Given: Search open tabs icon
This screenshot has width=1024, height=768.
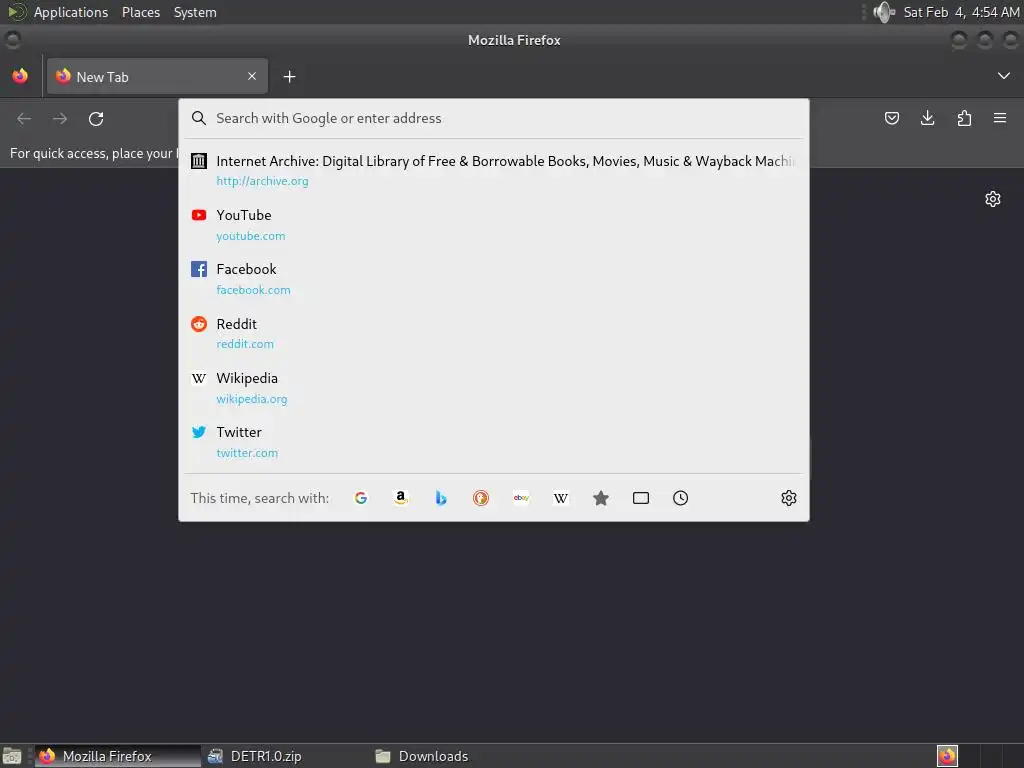Looking at the screenshot, I should (641, 498).
